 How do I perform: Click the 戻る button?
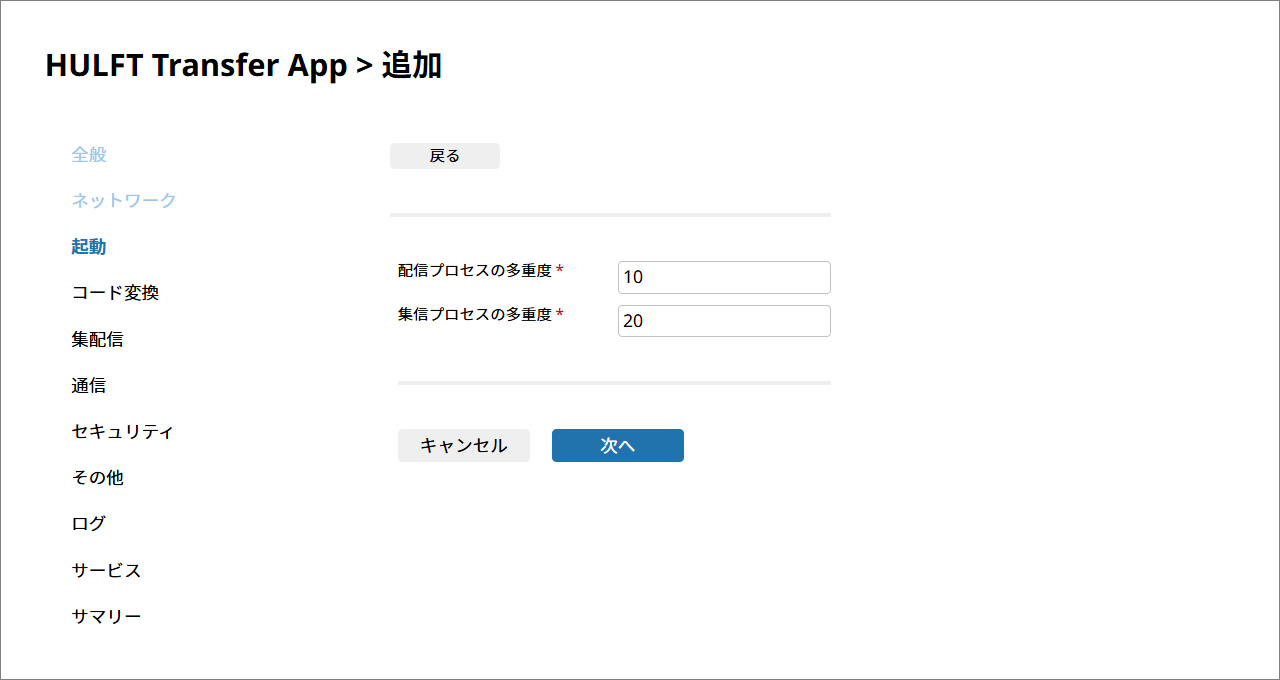[444, 156]
